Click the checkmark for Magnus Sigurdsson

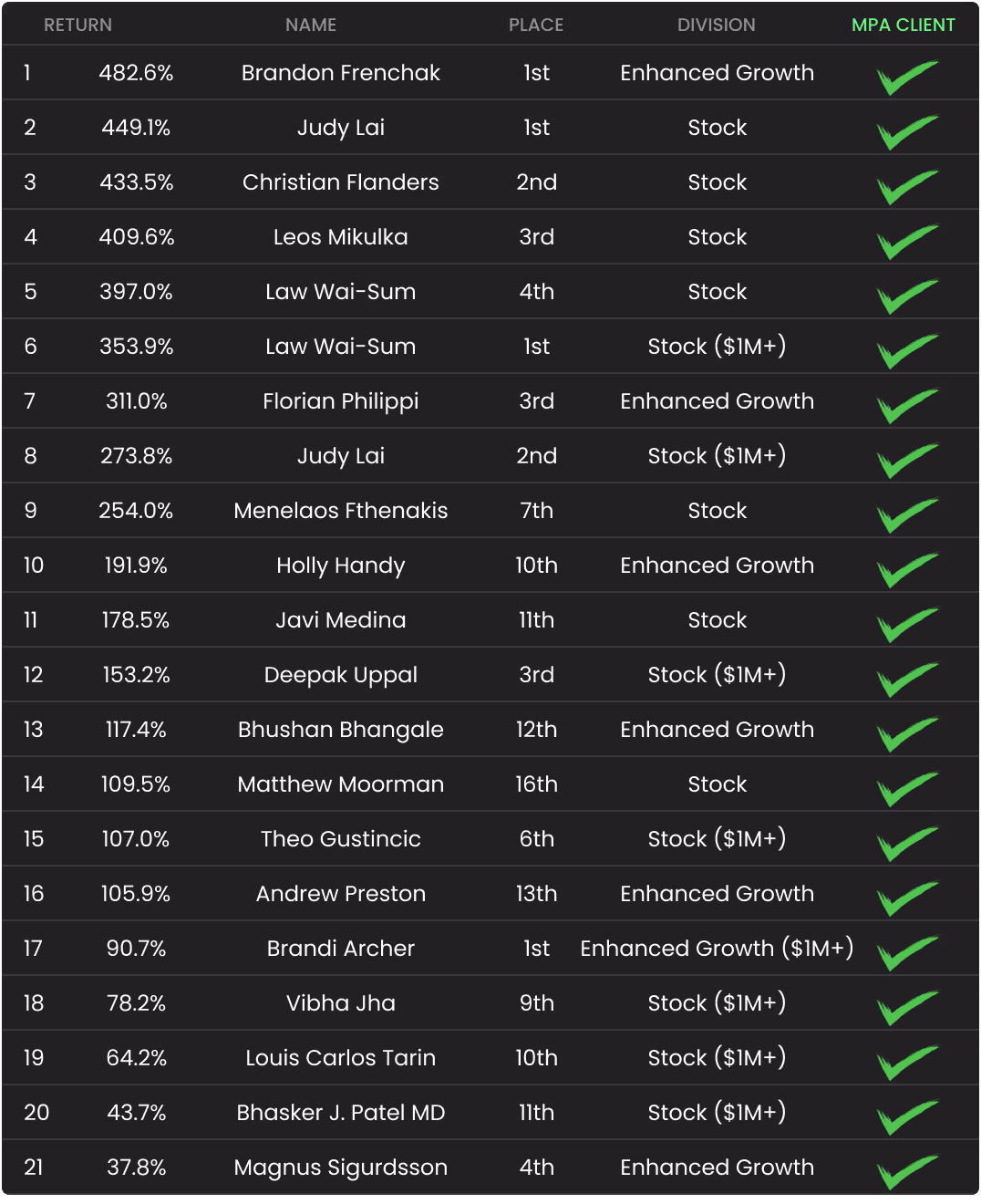(x=906, y=1172)
